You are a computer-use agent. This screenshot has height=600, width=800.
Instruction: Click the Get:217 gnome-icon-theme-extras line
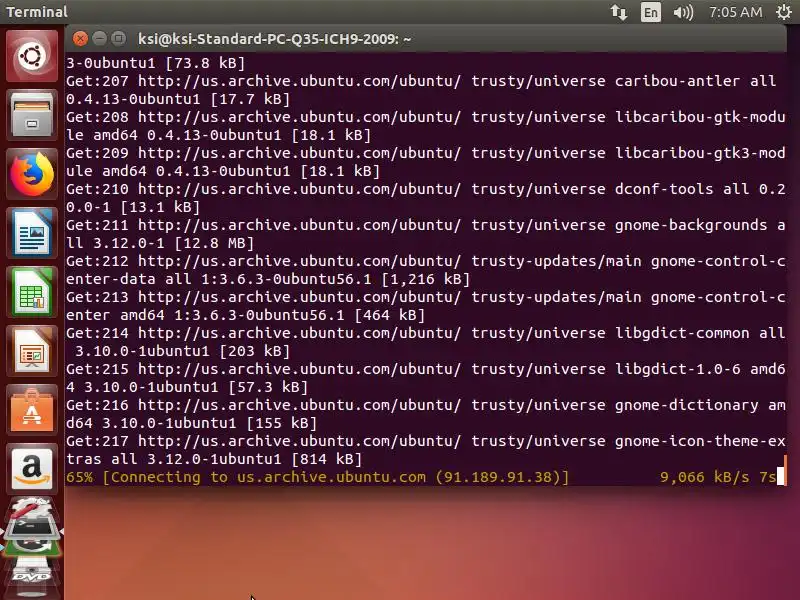coord(426,450)
